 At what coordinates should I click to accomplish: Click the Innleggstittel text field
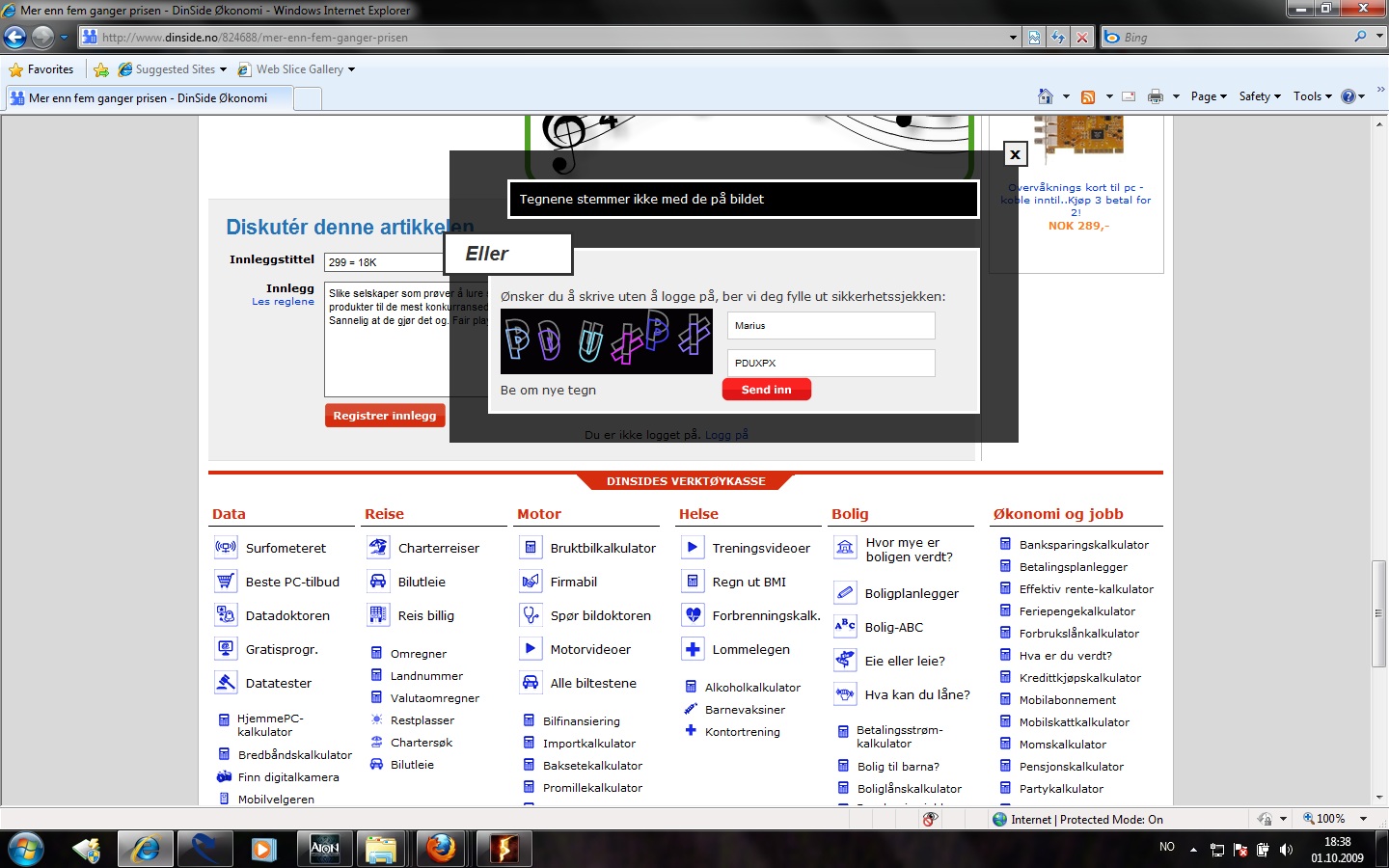[386, 262]
